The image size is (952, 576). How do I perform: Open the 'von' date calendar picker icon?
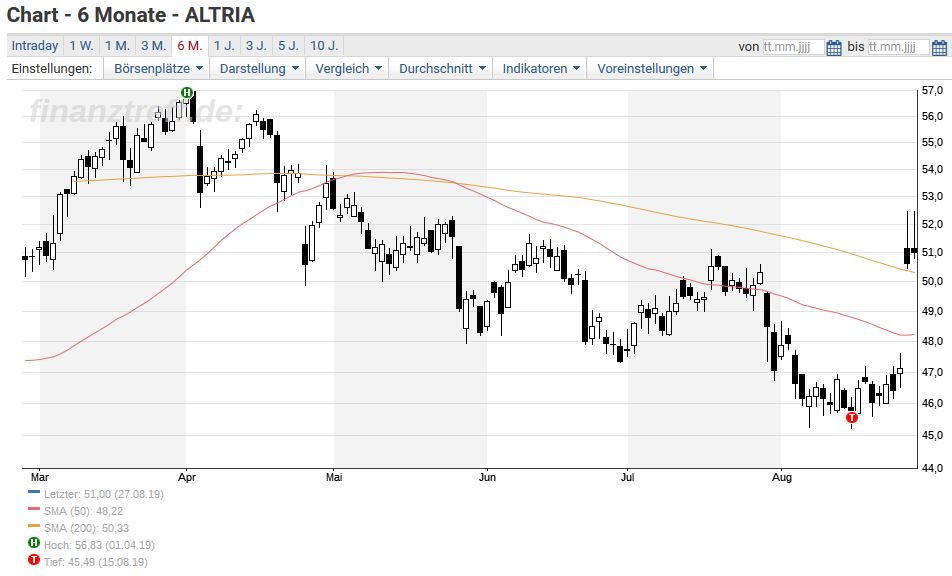pos(834,47)
